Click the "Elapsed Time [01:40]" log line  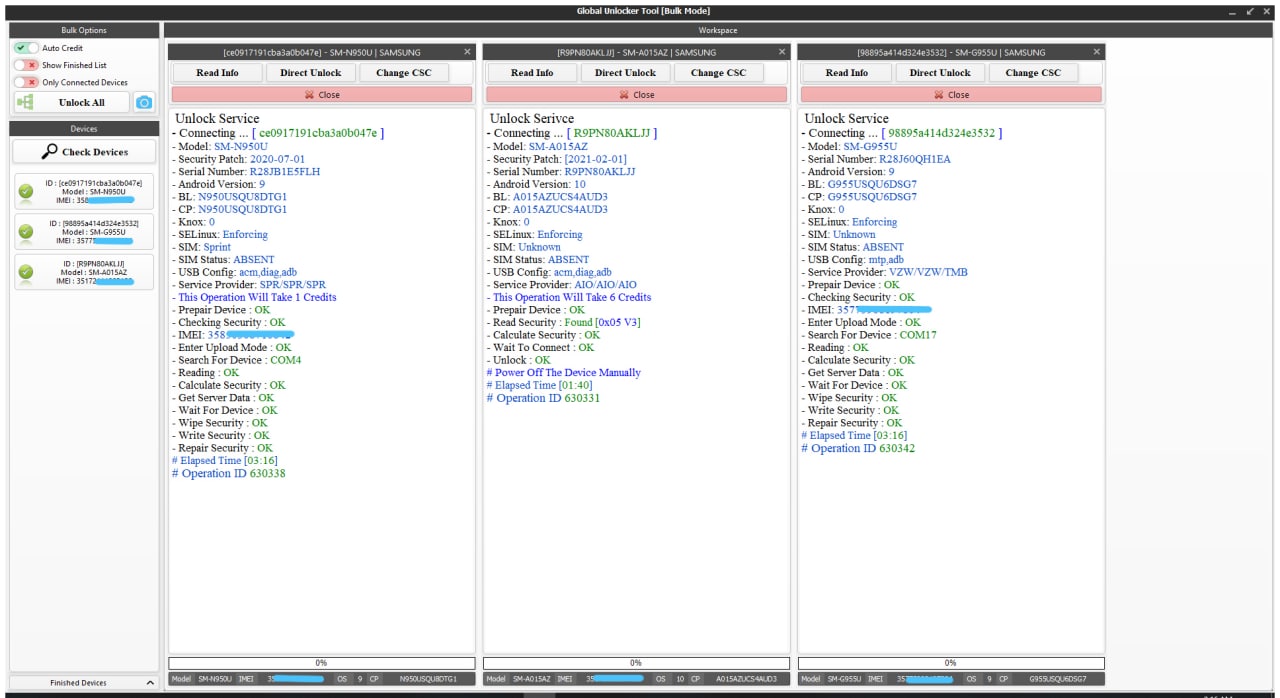540,385
